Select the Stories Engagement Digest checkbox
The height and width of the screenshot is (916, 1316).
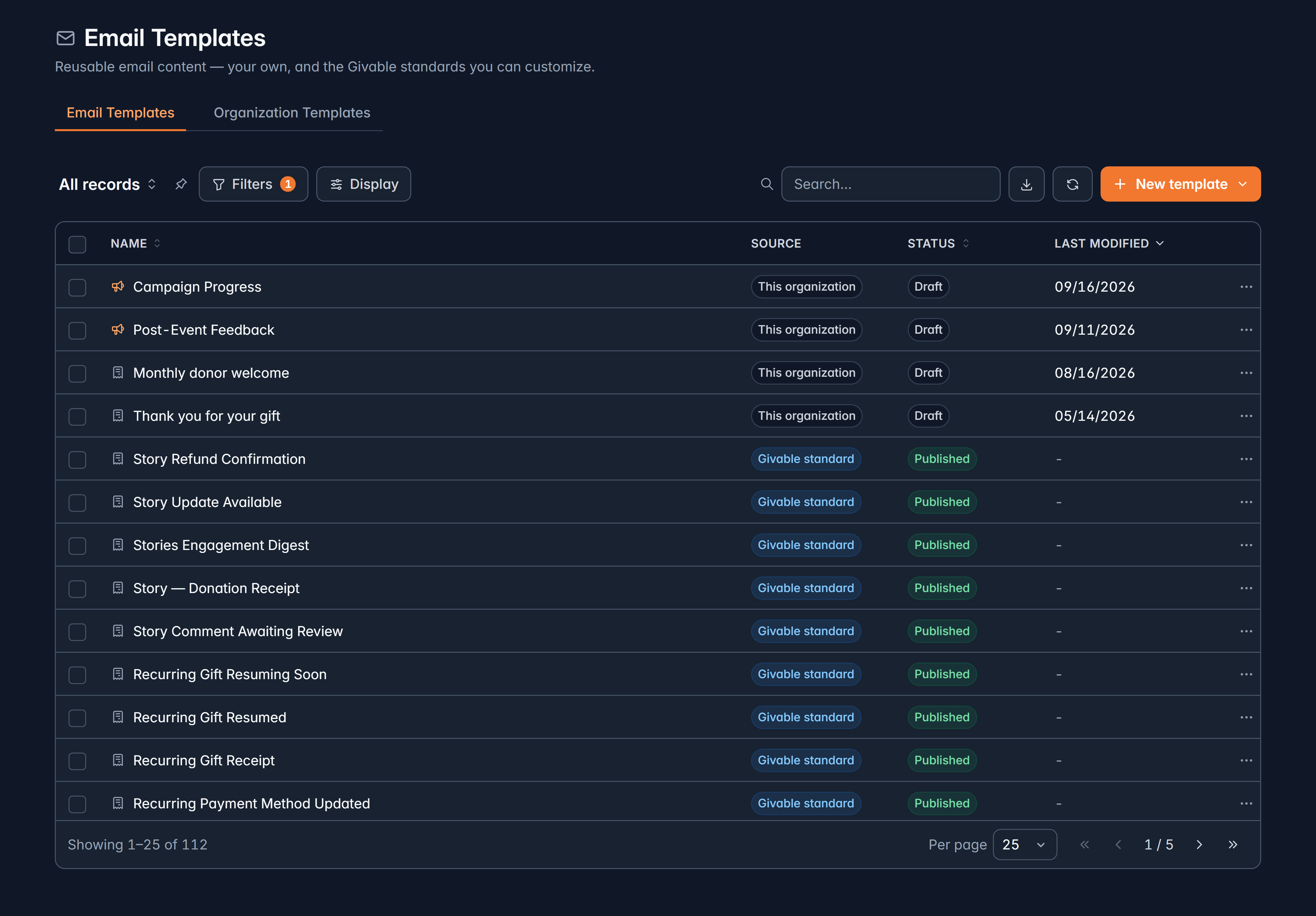click(77, 545)
